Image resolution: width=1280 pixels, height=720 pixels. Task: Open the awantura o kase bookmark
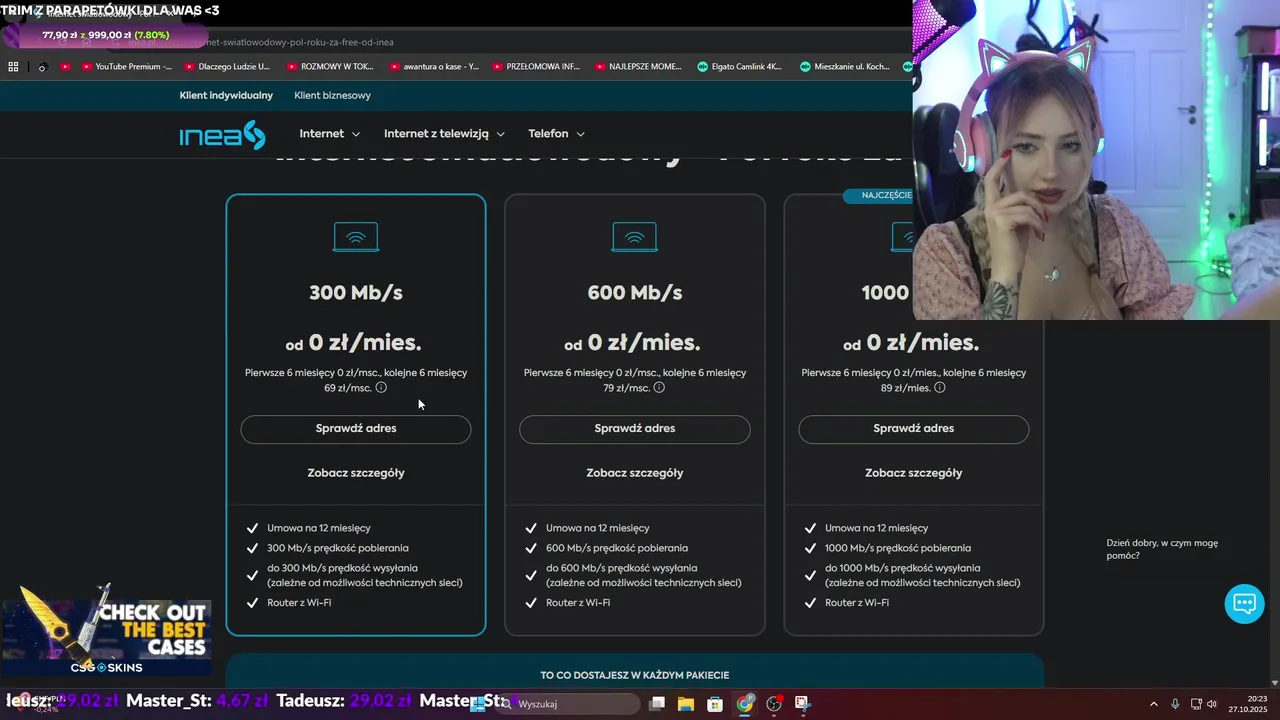click(434, 67)
